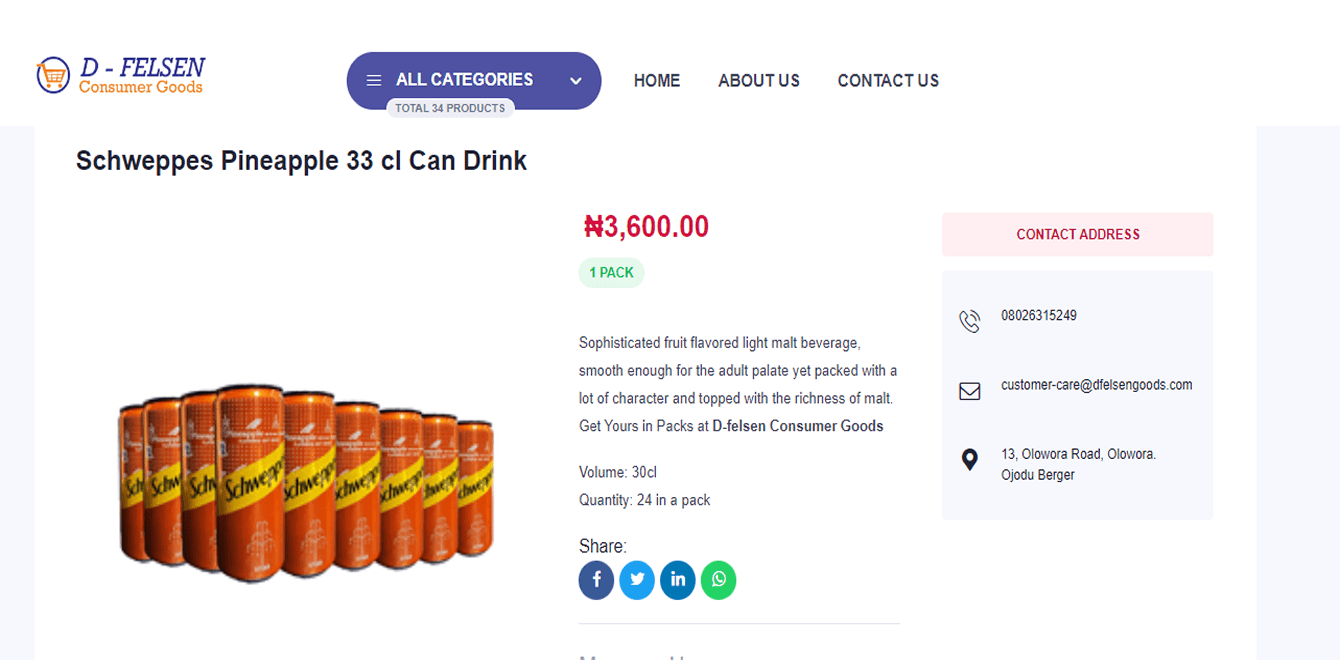Expand the All Categories chevron

tap(576, 81)
